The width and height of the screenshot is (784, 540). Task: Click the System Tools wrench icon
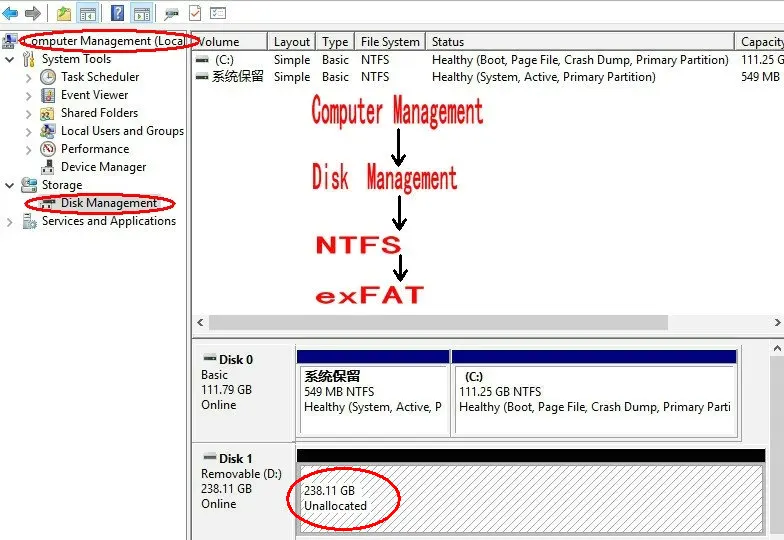(28, 59)
